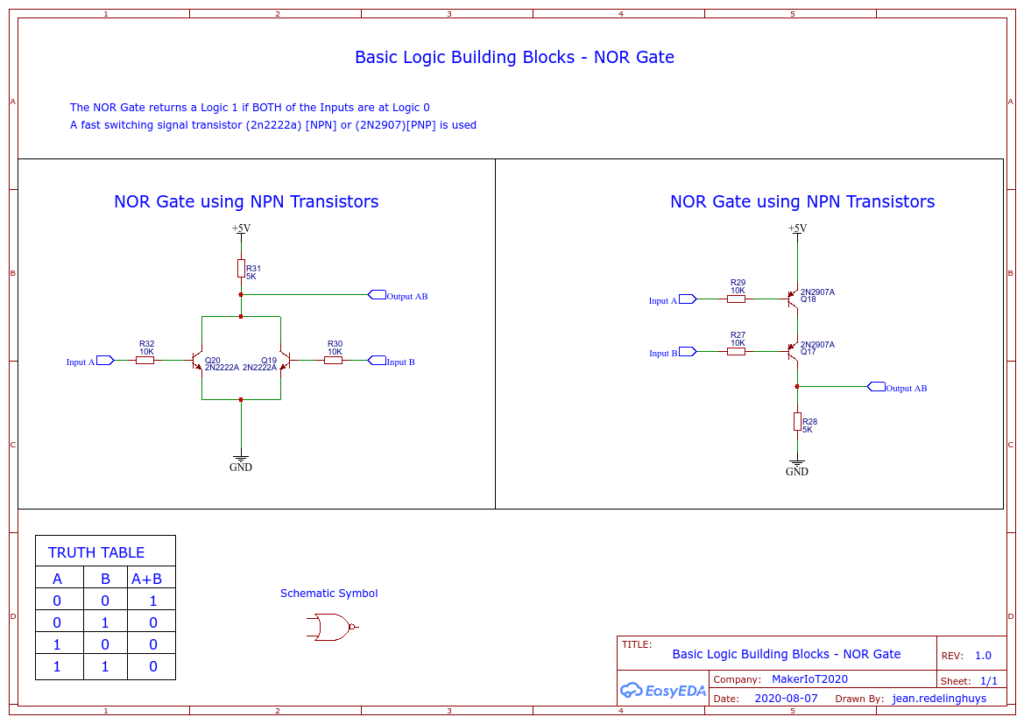Select resistor R31 5K symbol

241,268
